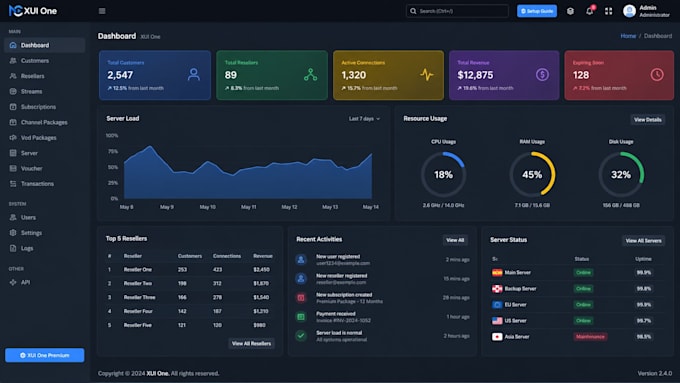Screen dimensions: 680x383
Task: Open View Details in Resource Usage
Action: coord(647,120)
